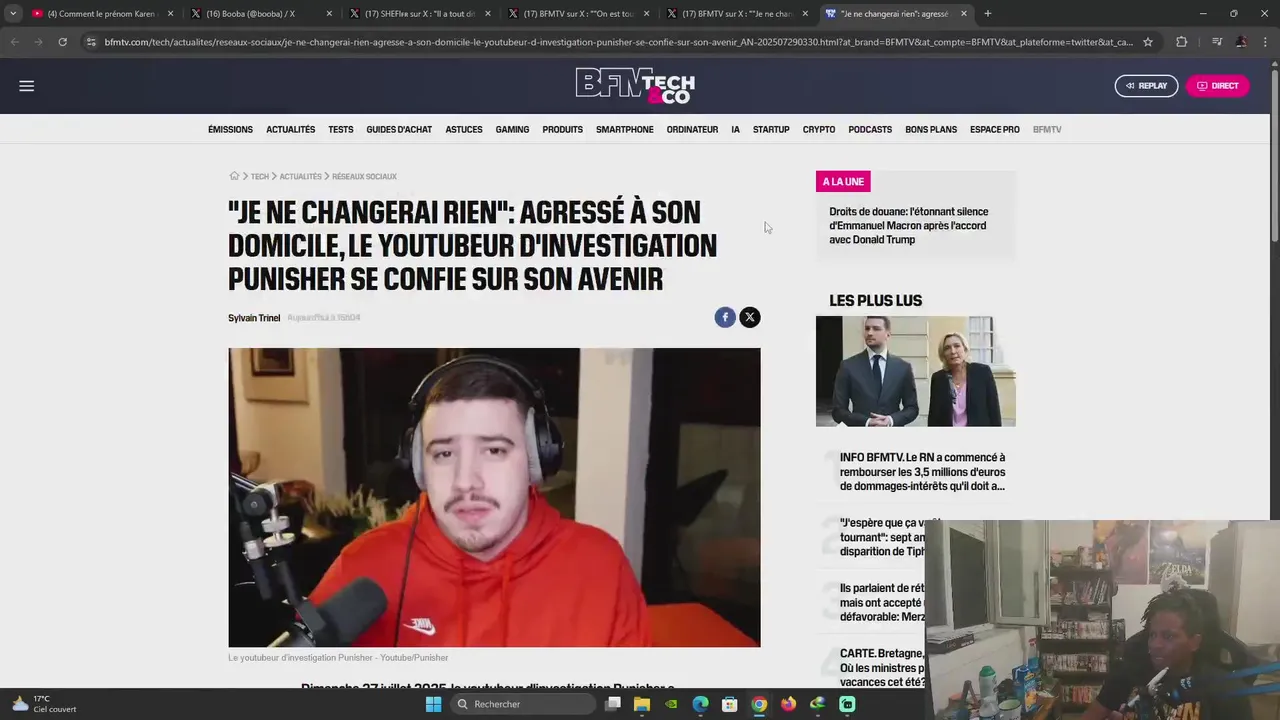
Task: Open STARTUP section
Action: [771, 130]
